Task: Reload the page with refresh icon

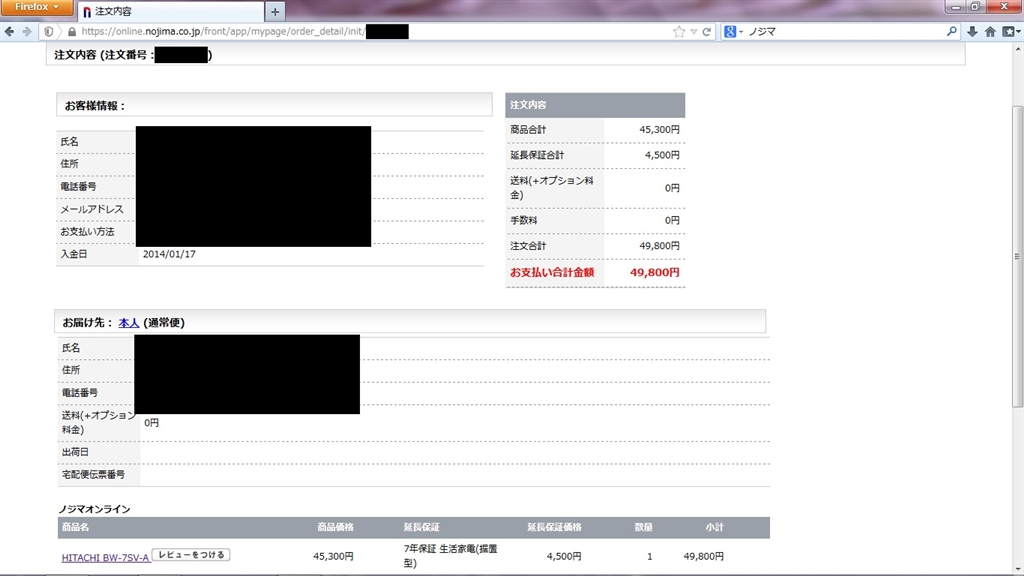Action: coord(707,31)
